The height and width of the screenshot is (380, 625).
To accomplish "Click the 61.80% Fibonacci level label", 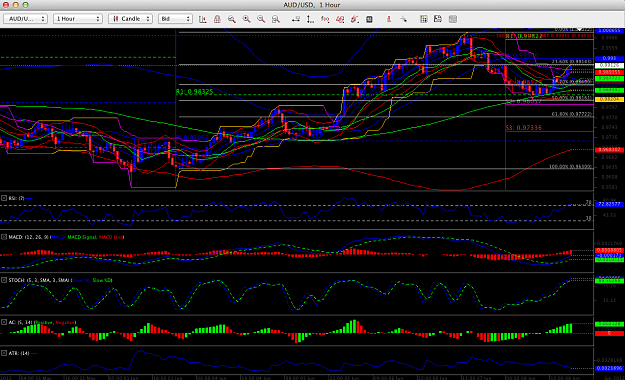I will pos(572,114).
